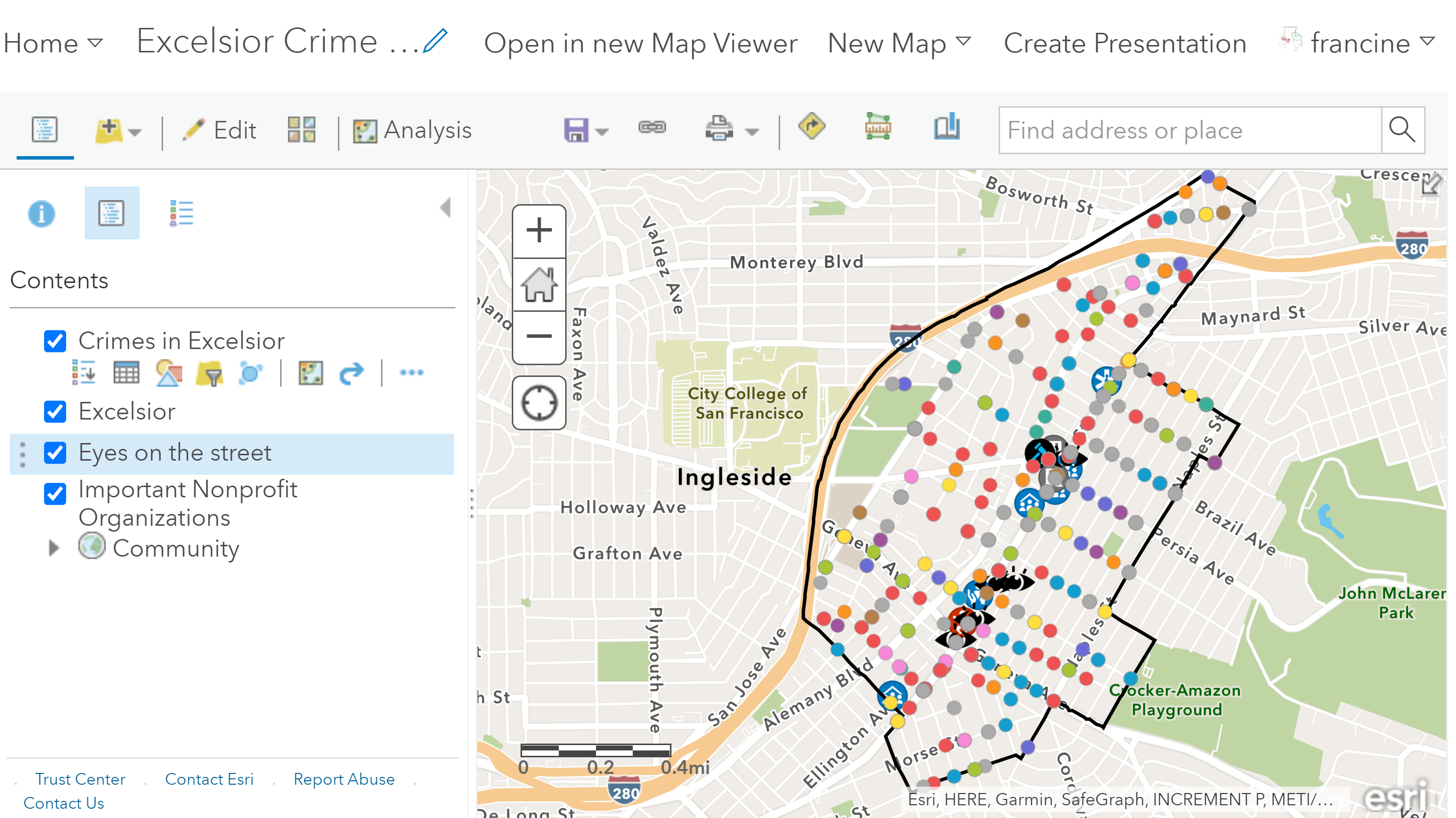Open the Save dropdown arrow
This screenshot has height=818, width=1456.
click(602, 132)
